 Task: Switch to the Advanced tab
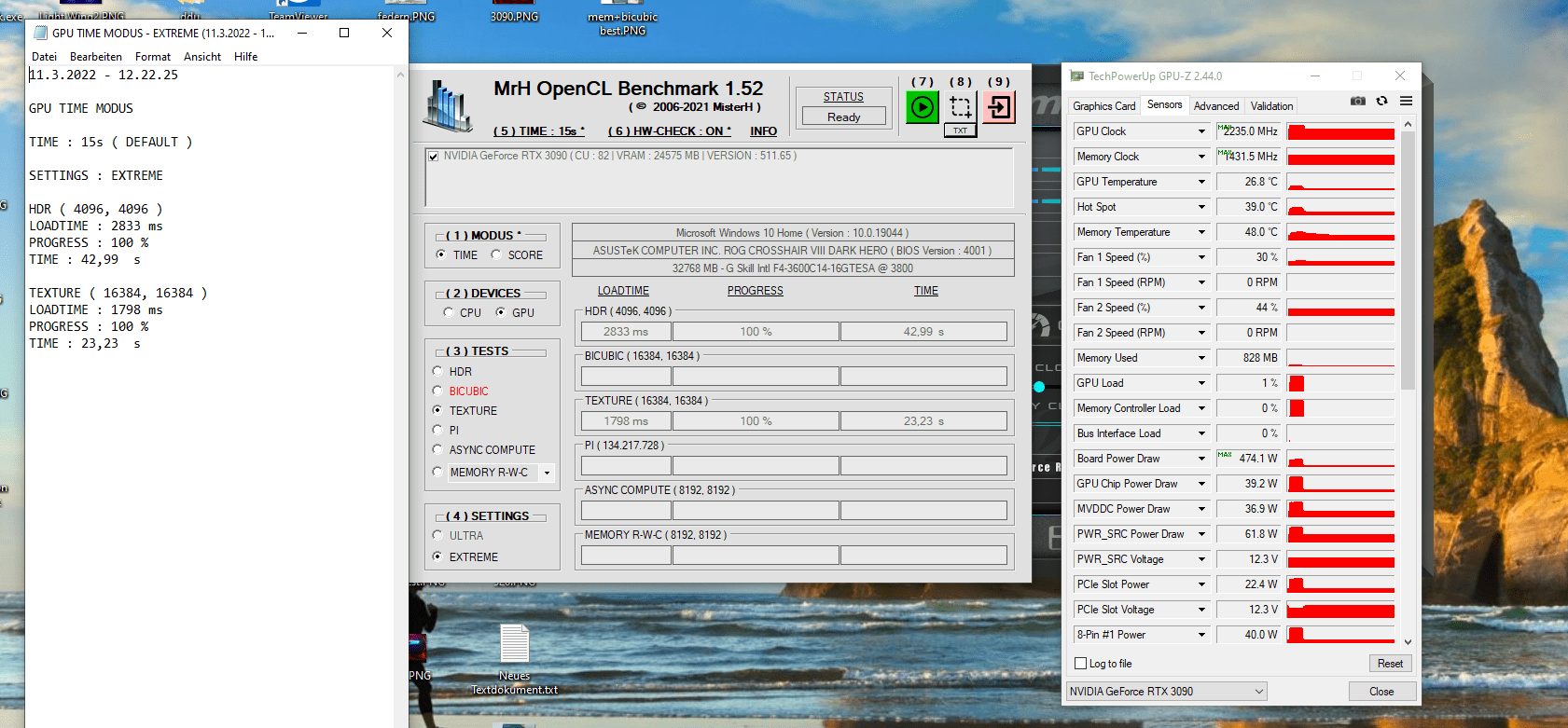click(x=1216, y=106)
